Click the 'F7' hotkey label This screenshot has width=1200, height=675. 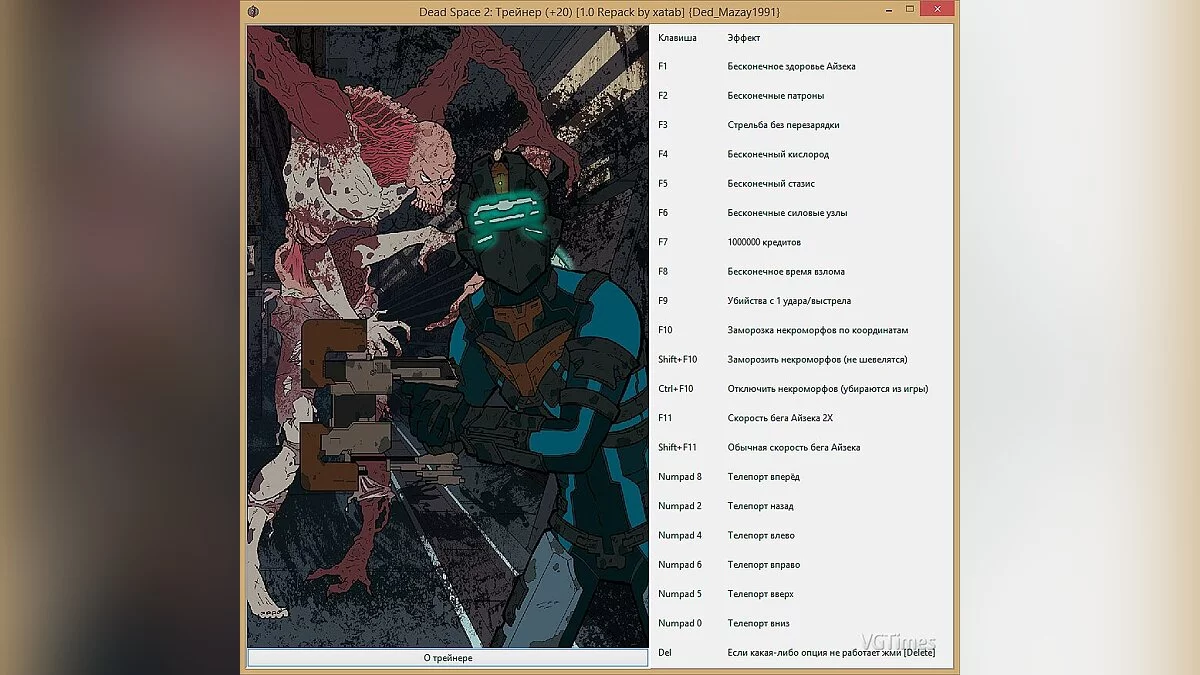(x=663, y=242)
